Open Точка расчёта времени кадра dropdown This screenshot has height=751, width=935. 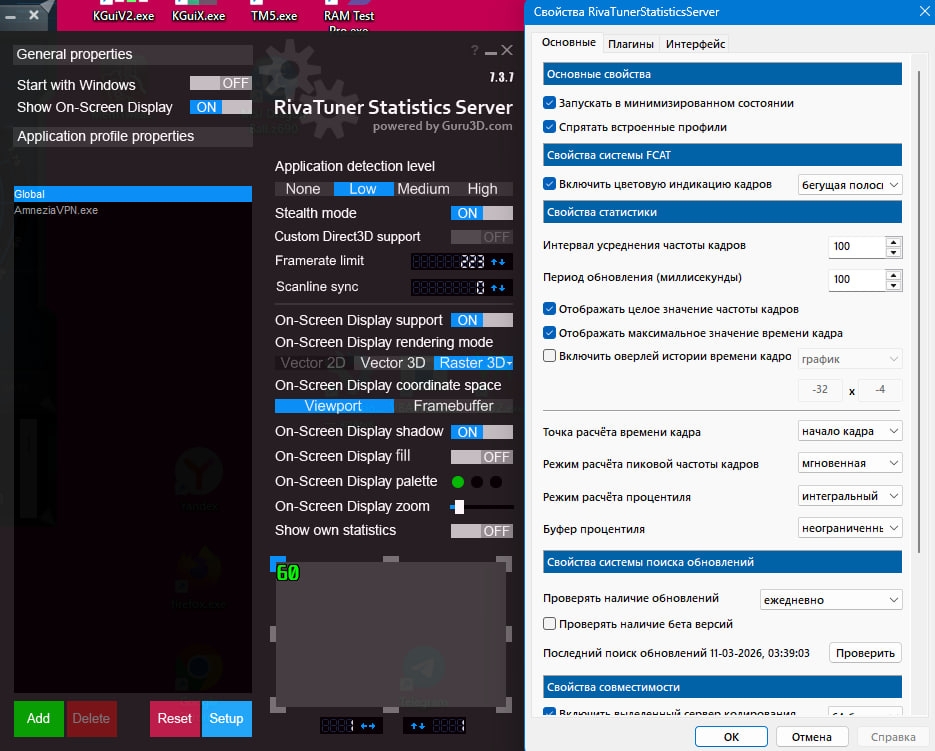(850, 431)
